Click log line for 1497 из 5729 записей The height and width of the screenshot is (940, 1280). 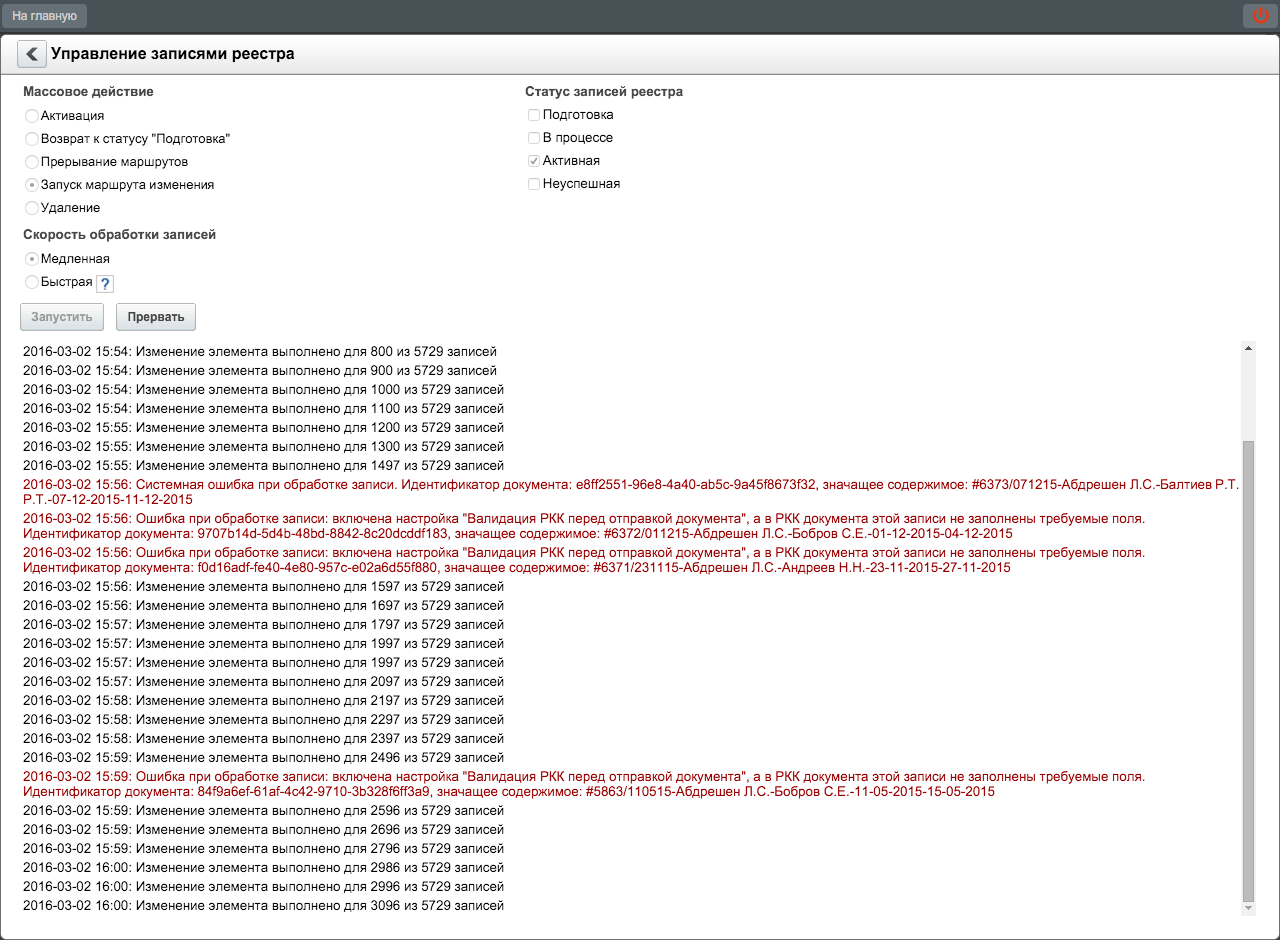pyautogui.click(x=263, y=466)
